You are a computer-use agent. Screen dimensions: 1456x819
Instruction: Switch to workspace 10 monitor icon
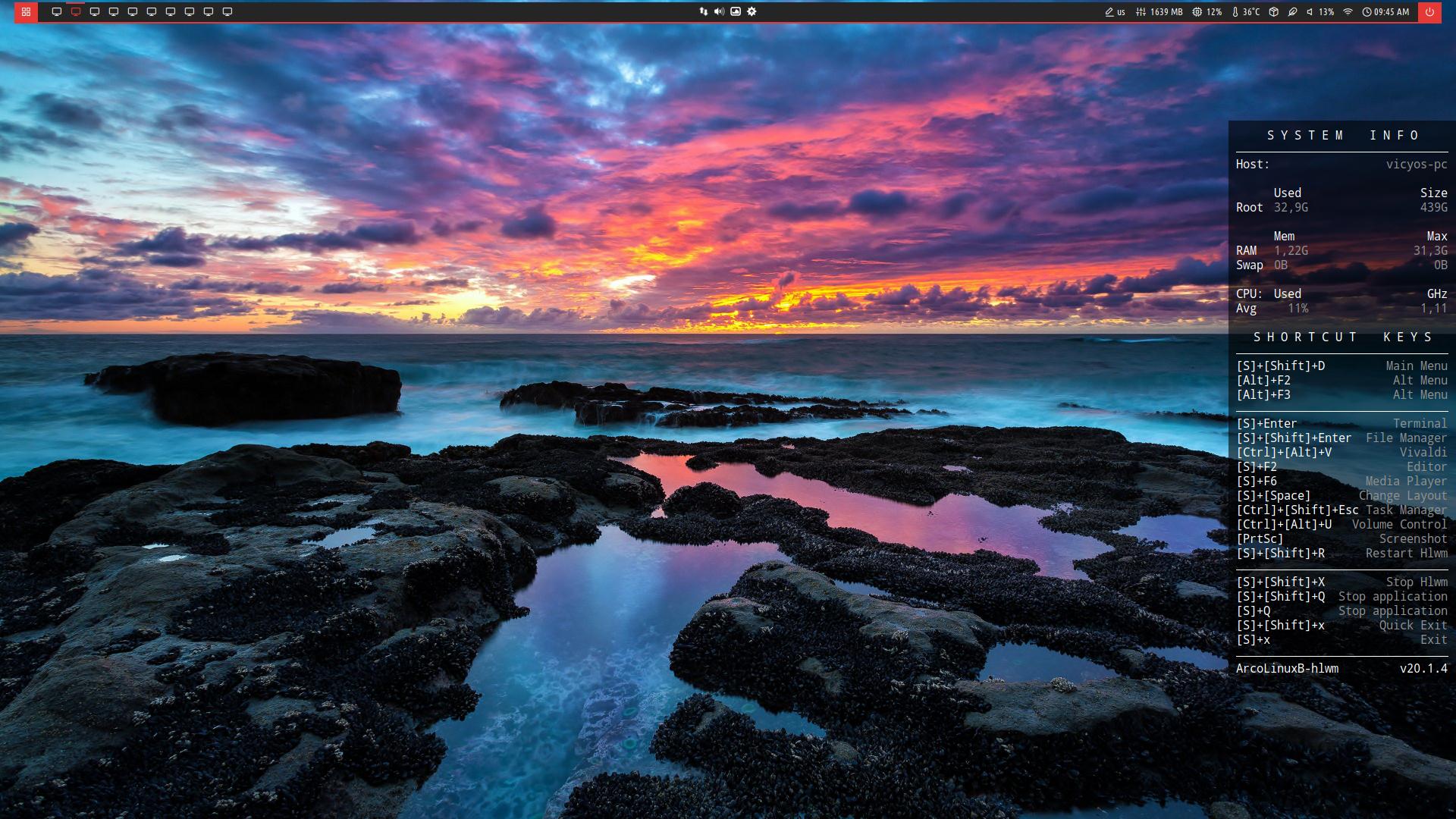click(227, 11)
